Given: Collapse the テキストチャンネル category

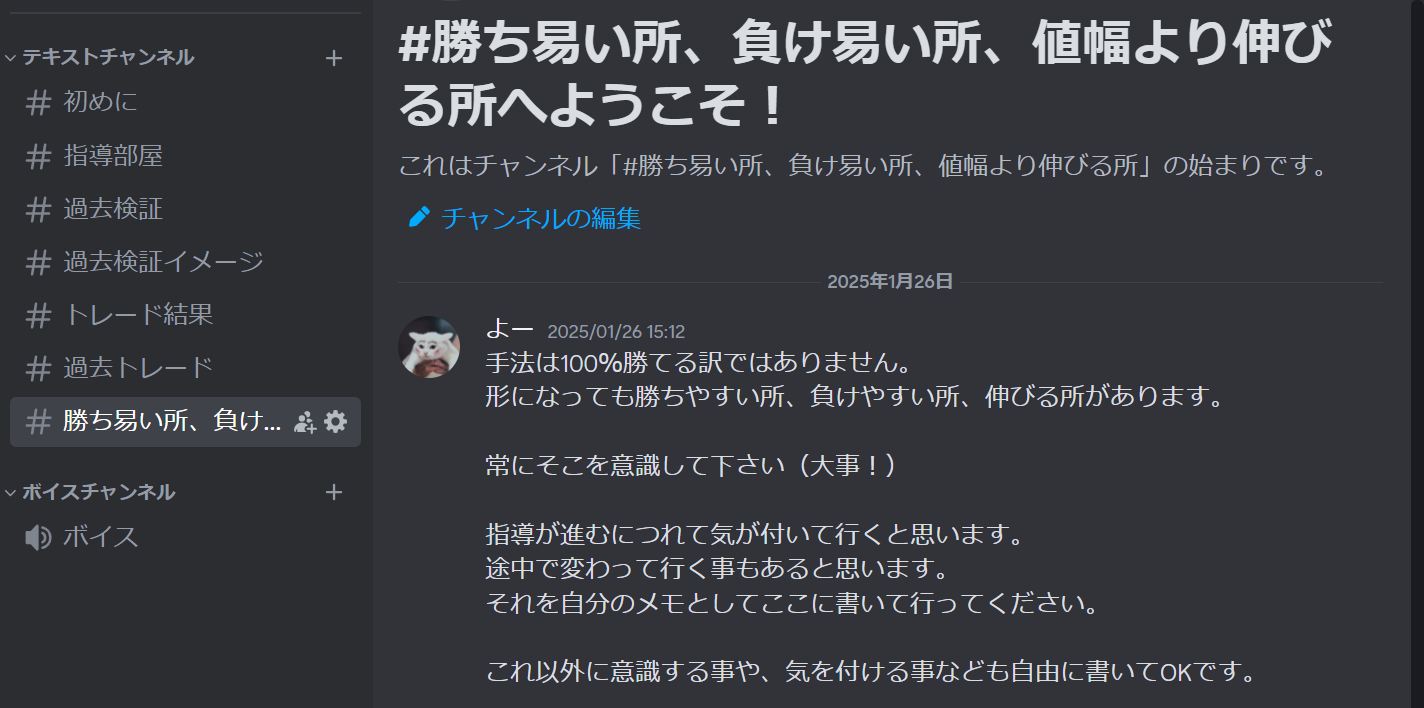Looking at the screenshot, I should pyautogui.click(x=100, y=57).
